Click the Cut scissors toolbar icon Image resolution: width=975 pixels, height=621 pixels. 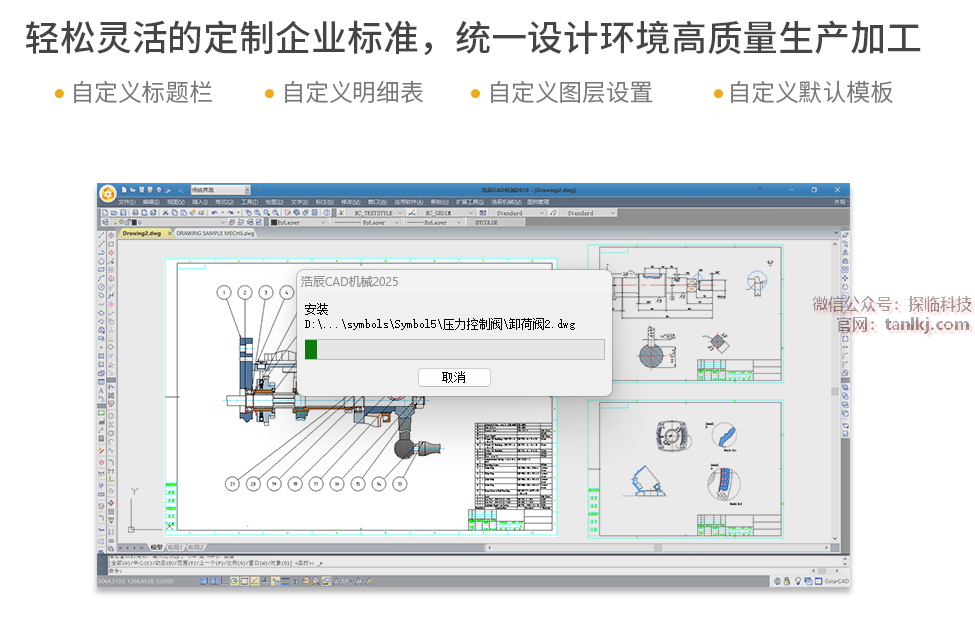pyautogui.click(x=166, y=213)
